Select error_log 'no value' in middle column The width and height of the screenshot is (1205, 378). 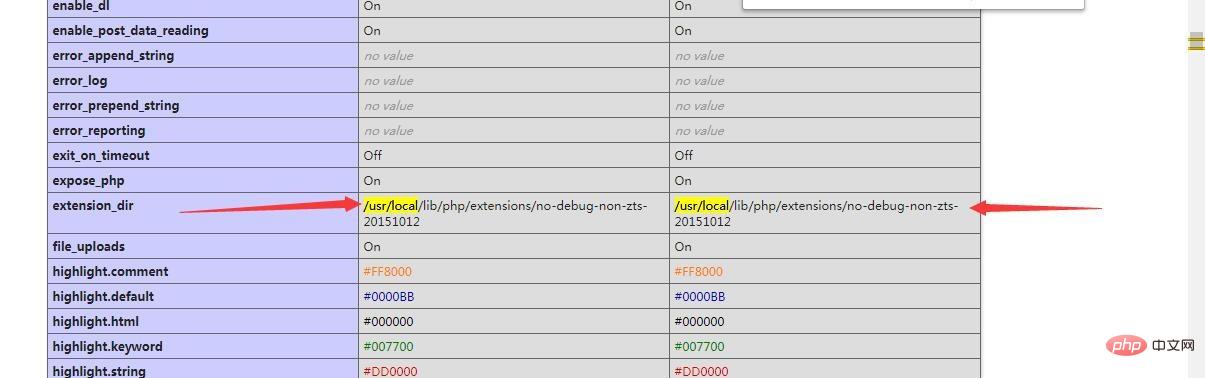click(x=388, y=81)
